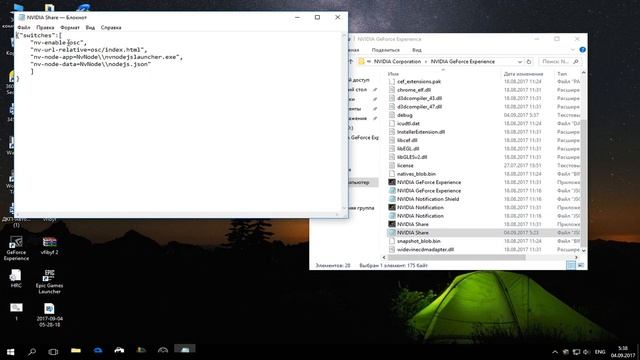Open the Файл menu in Notepad
Viewport: 640px width, 360px height.
(x=23, y=27)
